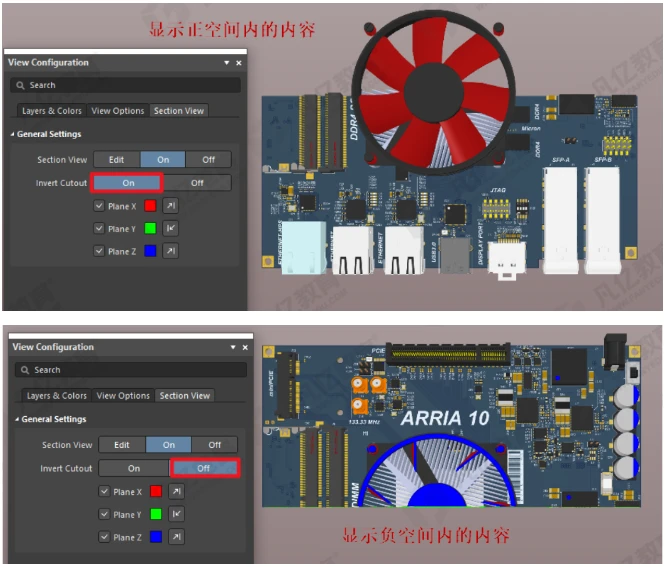Viewport: 665px width, 567px height.
Task: Click the search magnifier icon in bottom panel
Action: coord(25,370)
